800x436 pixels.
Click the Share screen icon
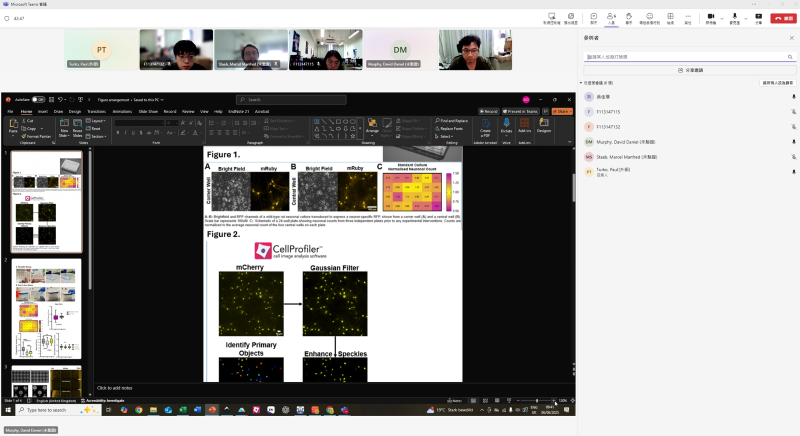pos(759,17)
